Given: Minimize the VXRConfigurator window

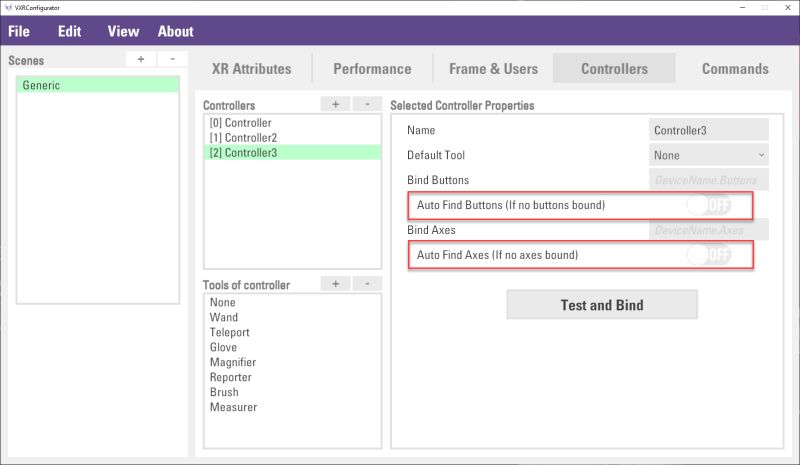Looking at the screenshot, I should point(742,7).
